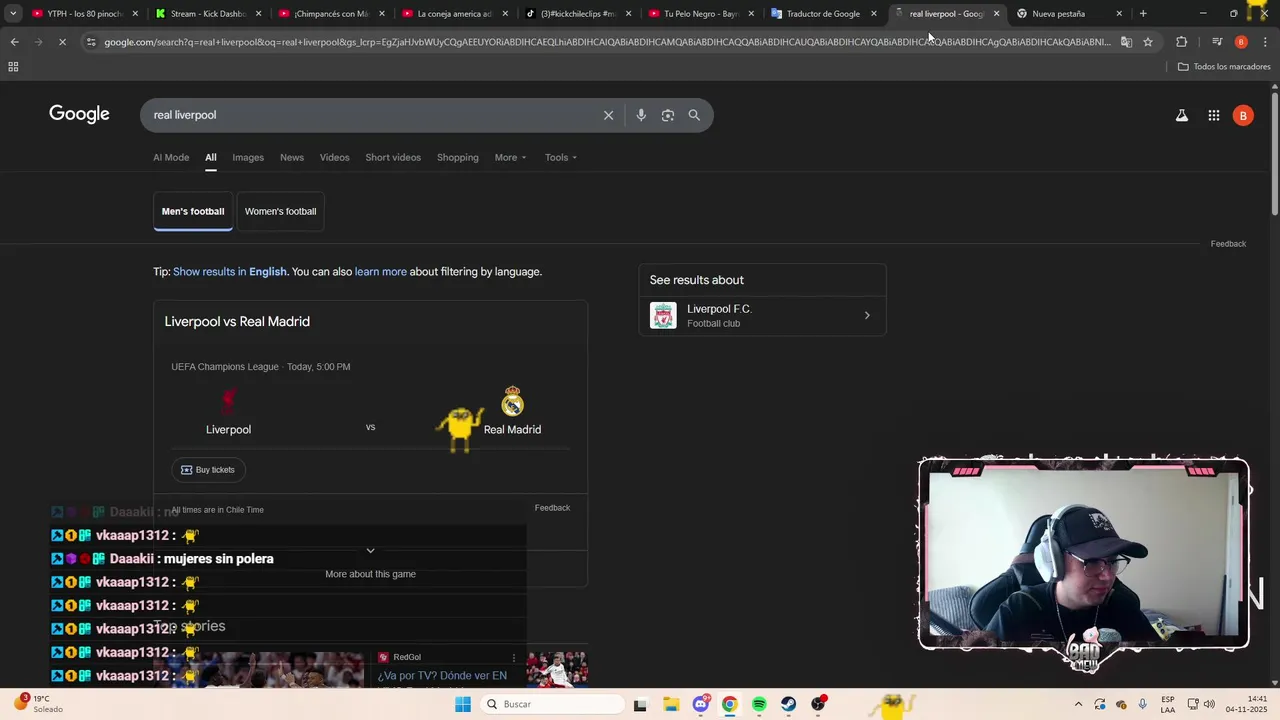The image size is (1280, 720).
Task: Open the Google apps grid
Action: pyautogui.click(x=1213, y=115)
